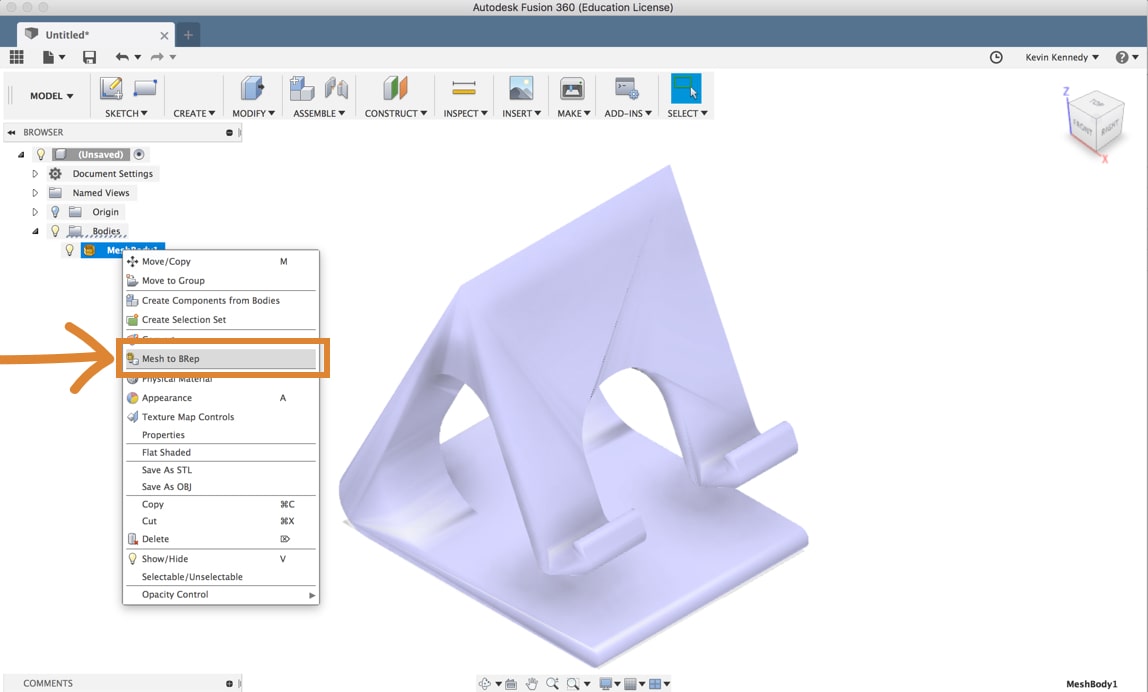Expand the Comments panel with dot button
This screenshot has height=692, width=1148.
tap(229, 683)
